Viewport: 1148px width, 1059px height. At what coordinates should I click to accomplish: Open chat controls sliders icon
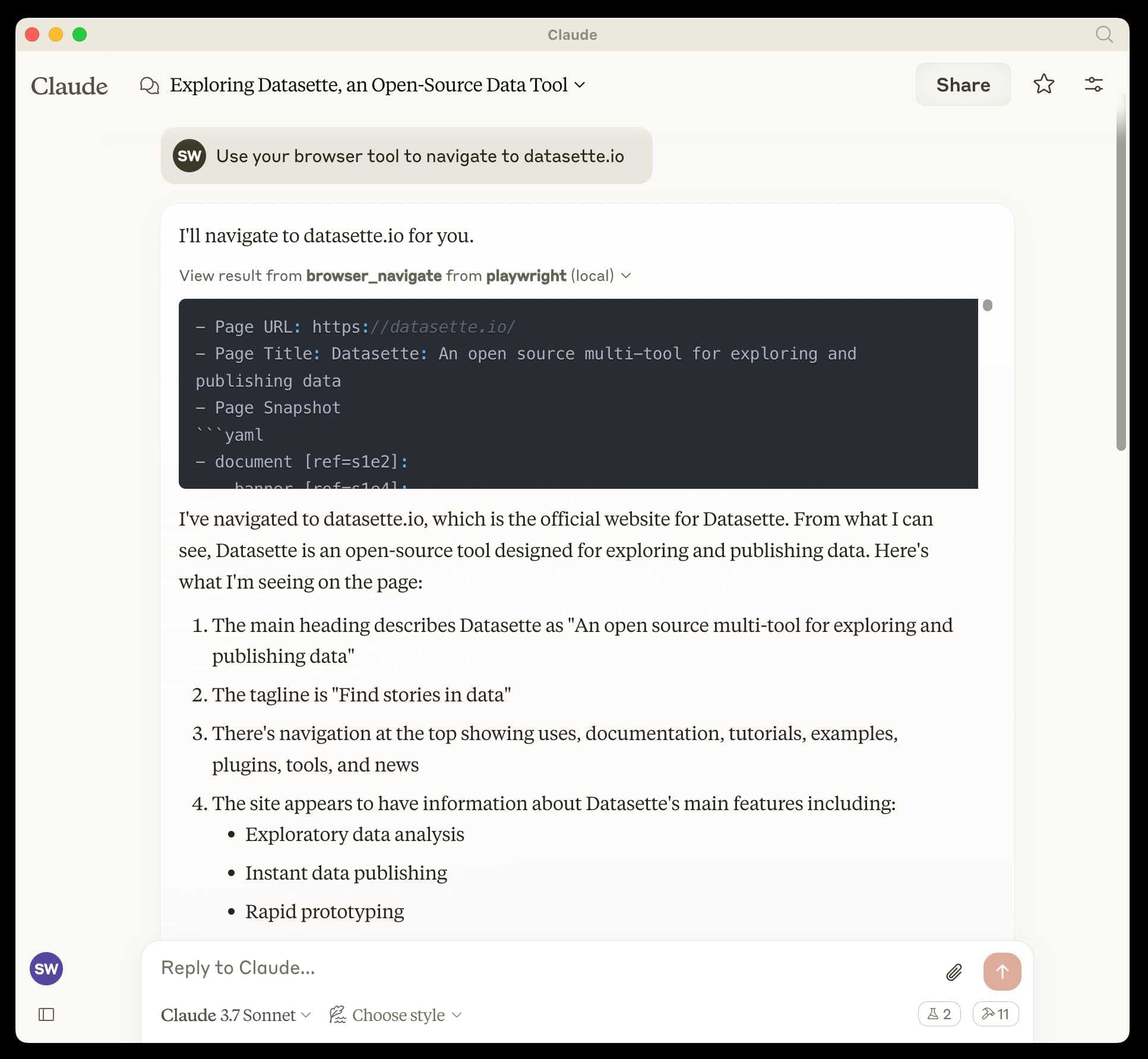click(x=1093, y=84)
